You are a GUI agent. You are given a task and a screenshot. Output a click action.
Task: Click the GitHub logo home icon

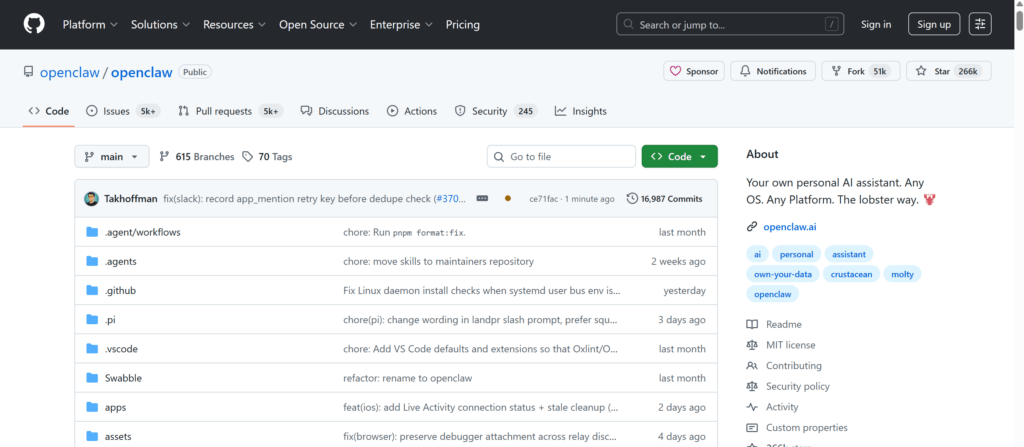click(x=34, y=24)
